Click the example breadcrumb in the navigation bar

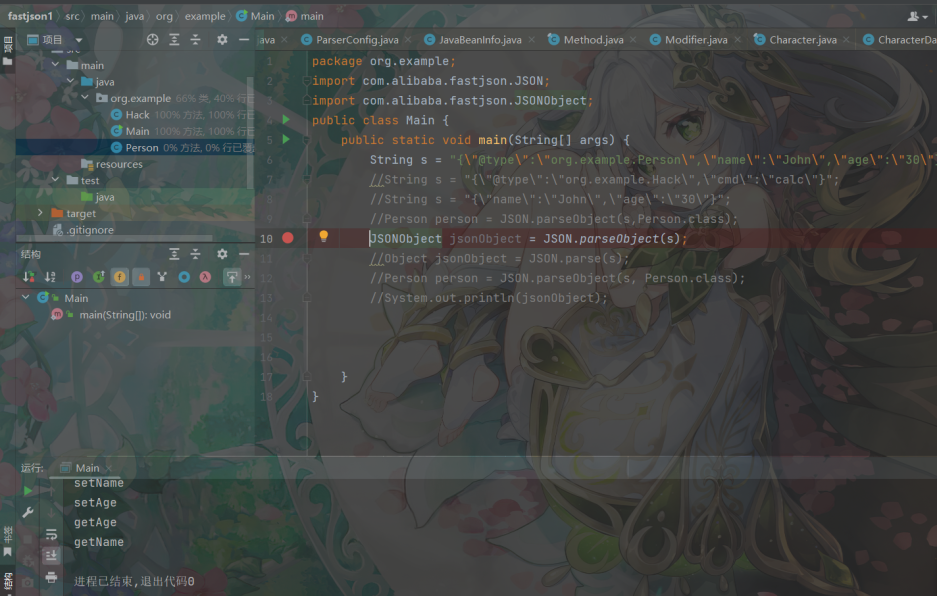(205, 16)
